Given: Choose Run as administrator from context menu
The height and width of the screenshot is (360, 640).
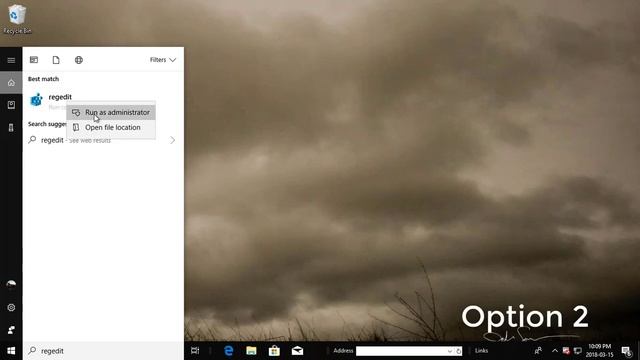Looking at the screenshot, I should pyautogui.click(x=111, y=112).
